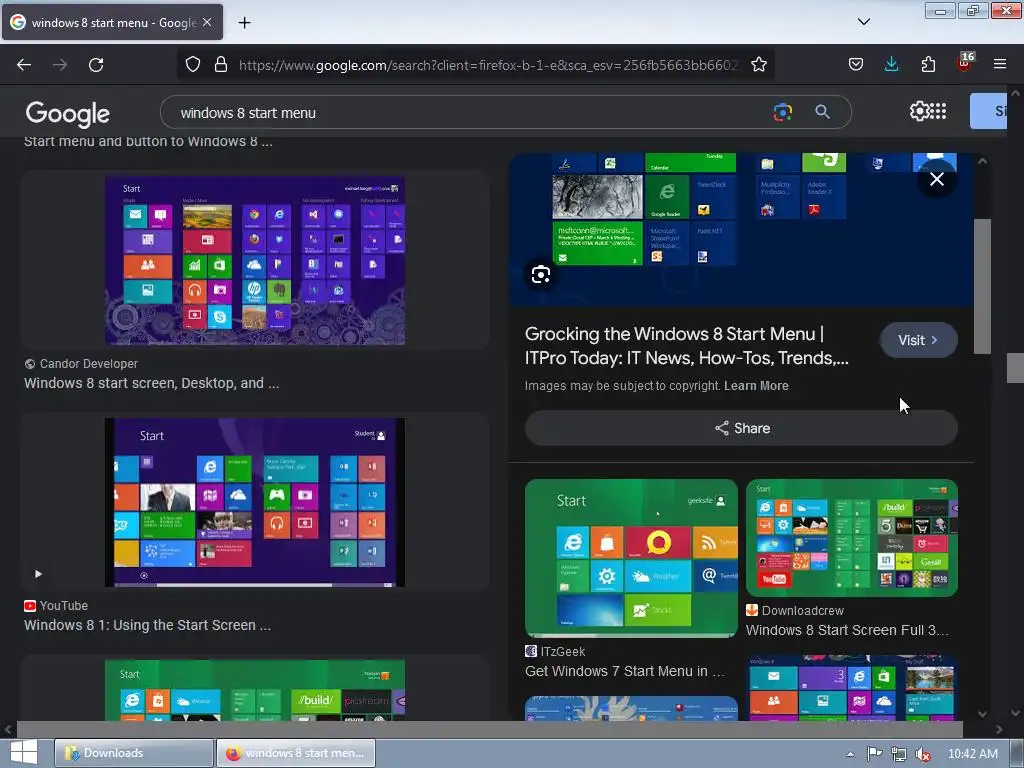Go back with the browser back arrow
Viewport: 1024px width, 768px height.
[x=24, y=65]
